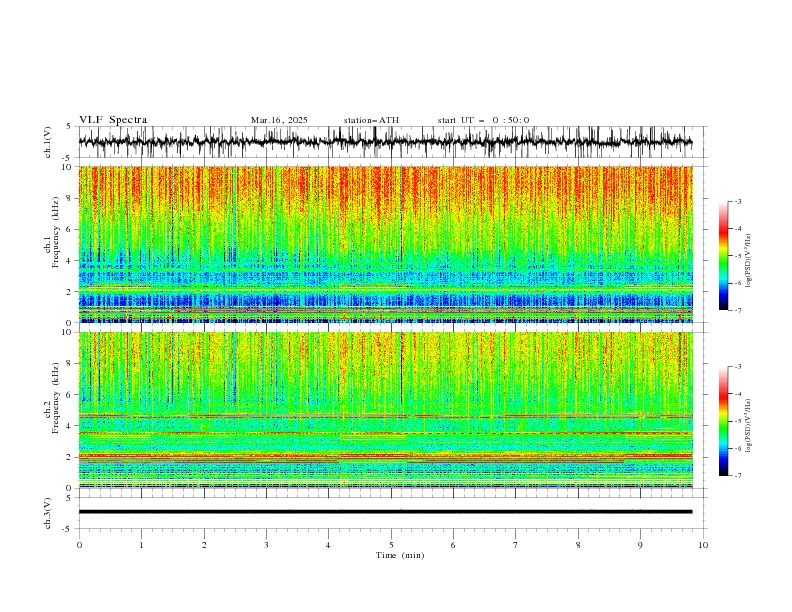Click time axis tick label '3'
Image resolution: width=792 pixels, height=612 pixels.
(x=266, y=545)
